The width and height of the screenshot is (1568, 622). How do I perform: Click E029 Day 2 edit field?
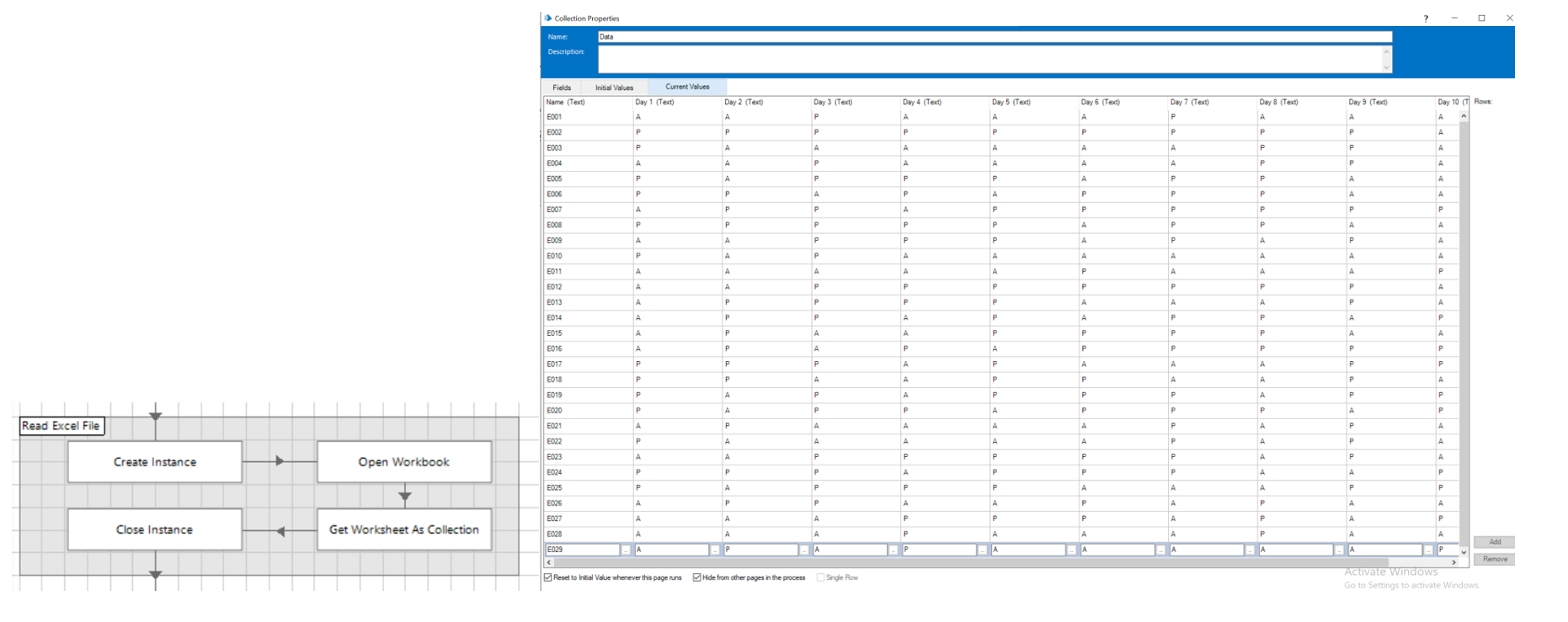[761, 550]
